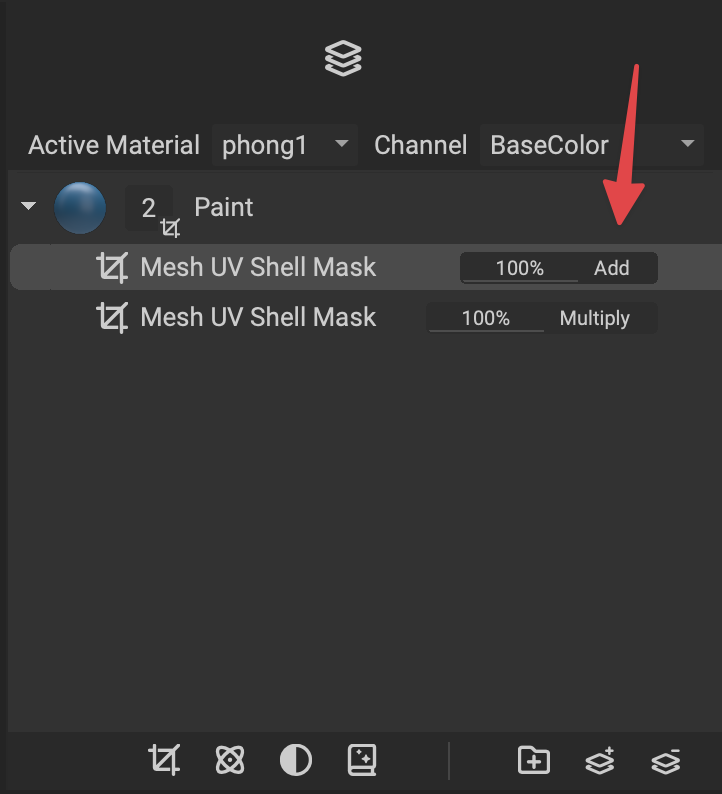Add a new layer group with folder-plus icon
The height and width of the screenshot is (794, 722).
pyautogui.click(x=534, y=761)
